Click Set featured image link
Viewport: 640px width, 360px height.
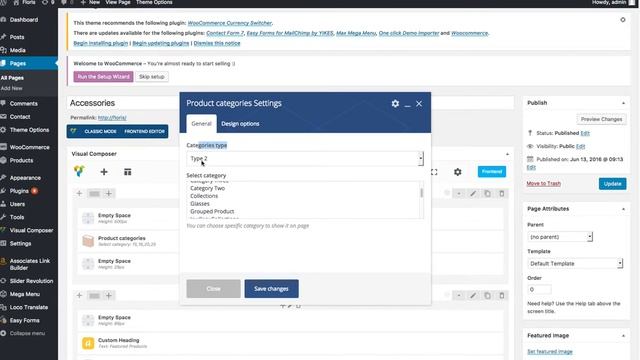[550, 352]
